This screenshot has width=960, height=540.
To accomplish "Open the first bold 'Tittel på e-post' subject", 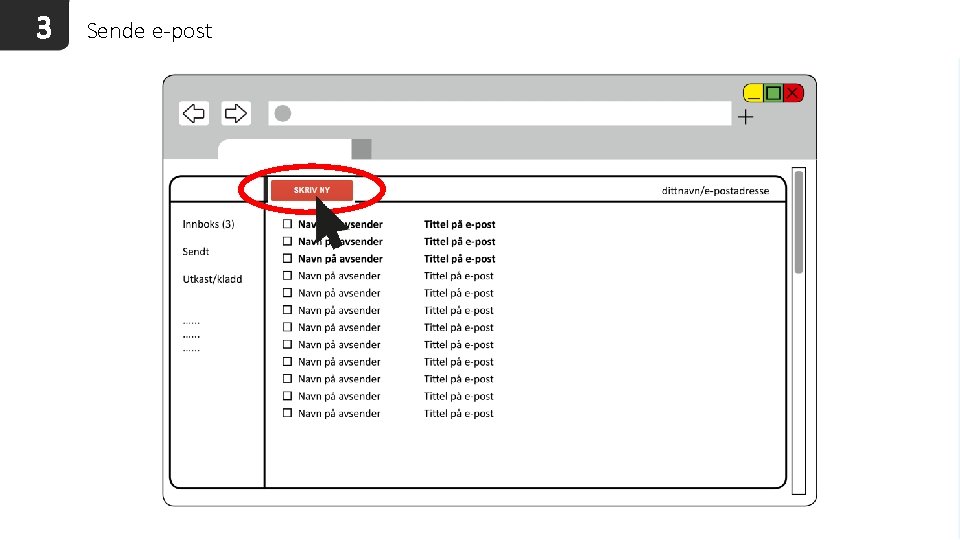I will (x=459, y=225).
